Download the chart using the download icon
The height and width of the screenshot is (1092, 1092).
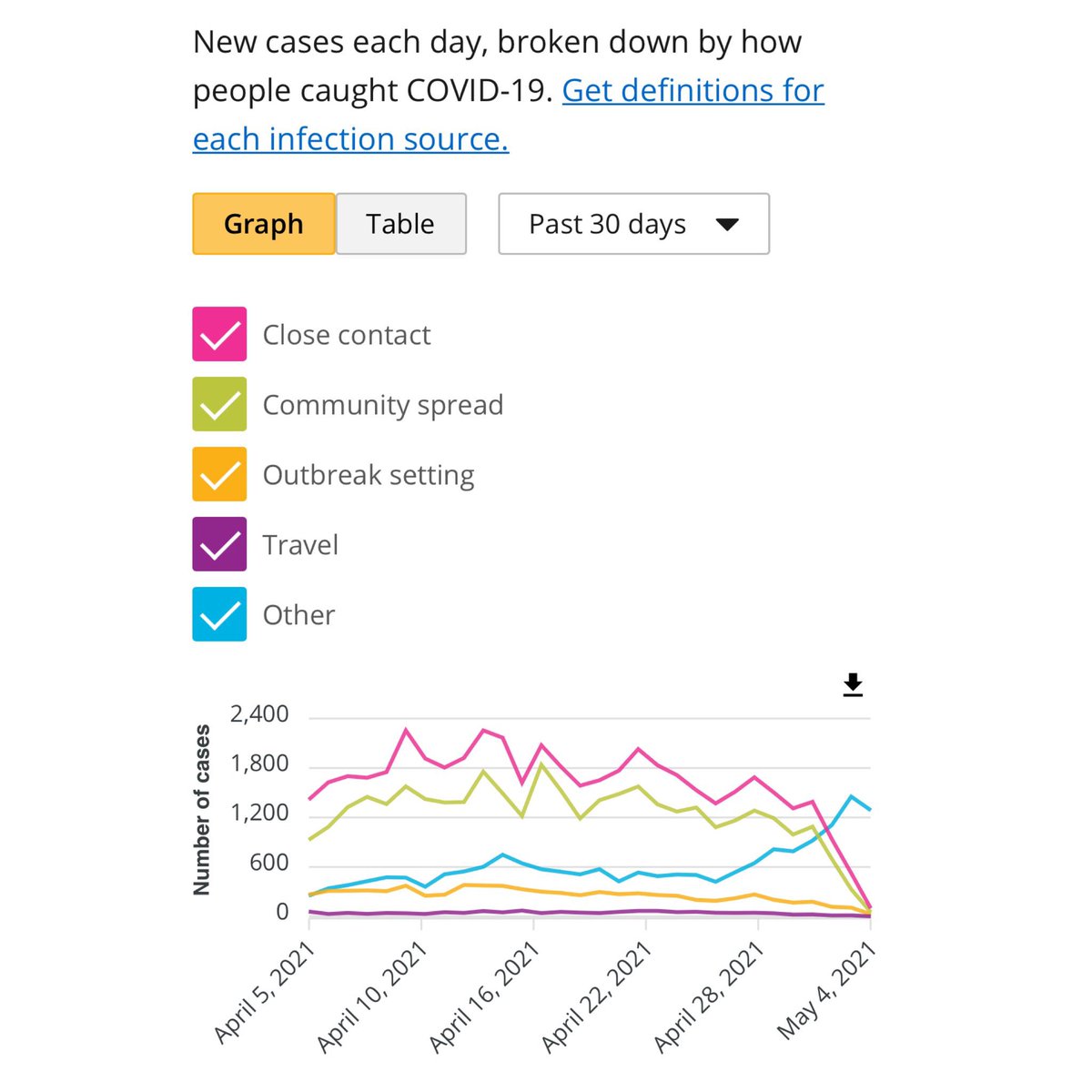(853, 685)
